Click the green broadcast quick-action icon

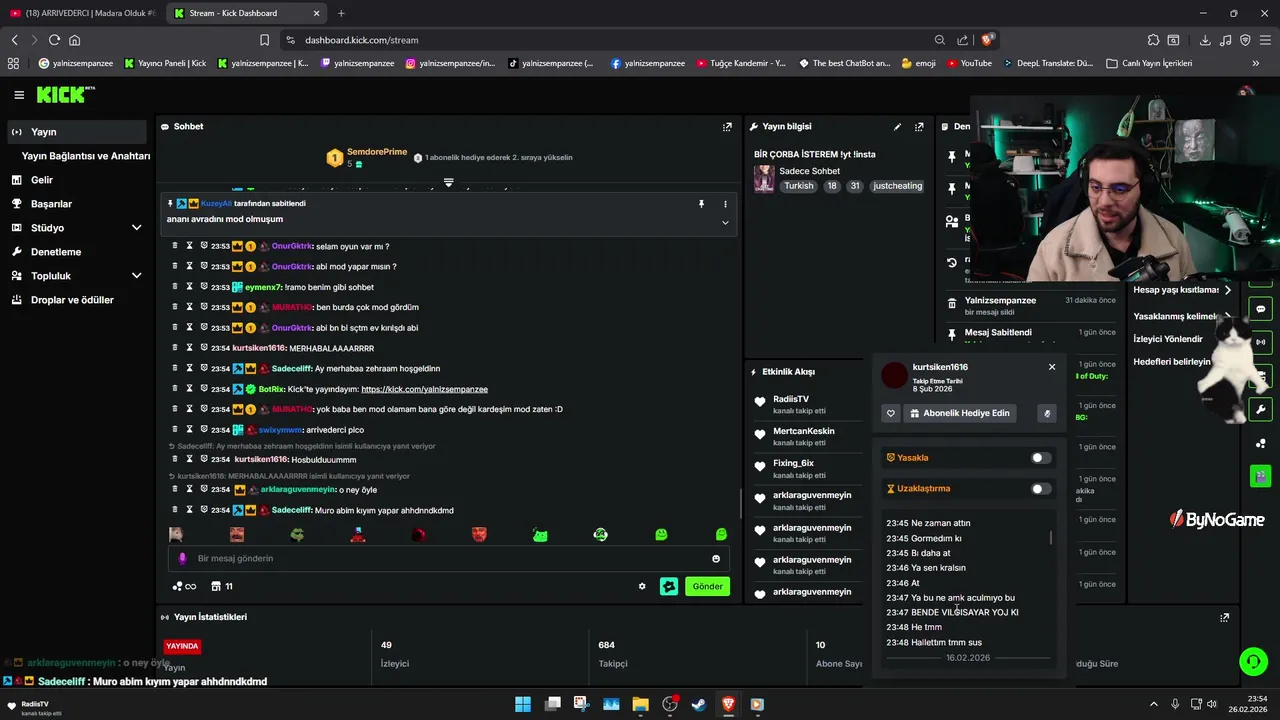pyautogui.click(x=1260, y=342)
